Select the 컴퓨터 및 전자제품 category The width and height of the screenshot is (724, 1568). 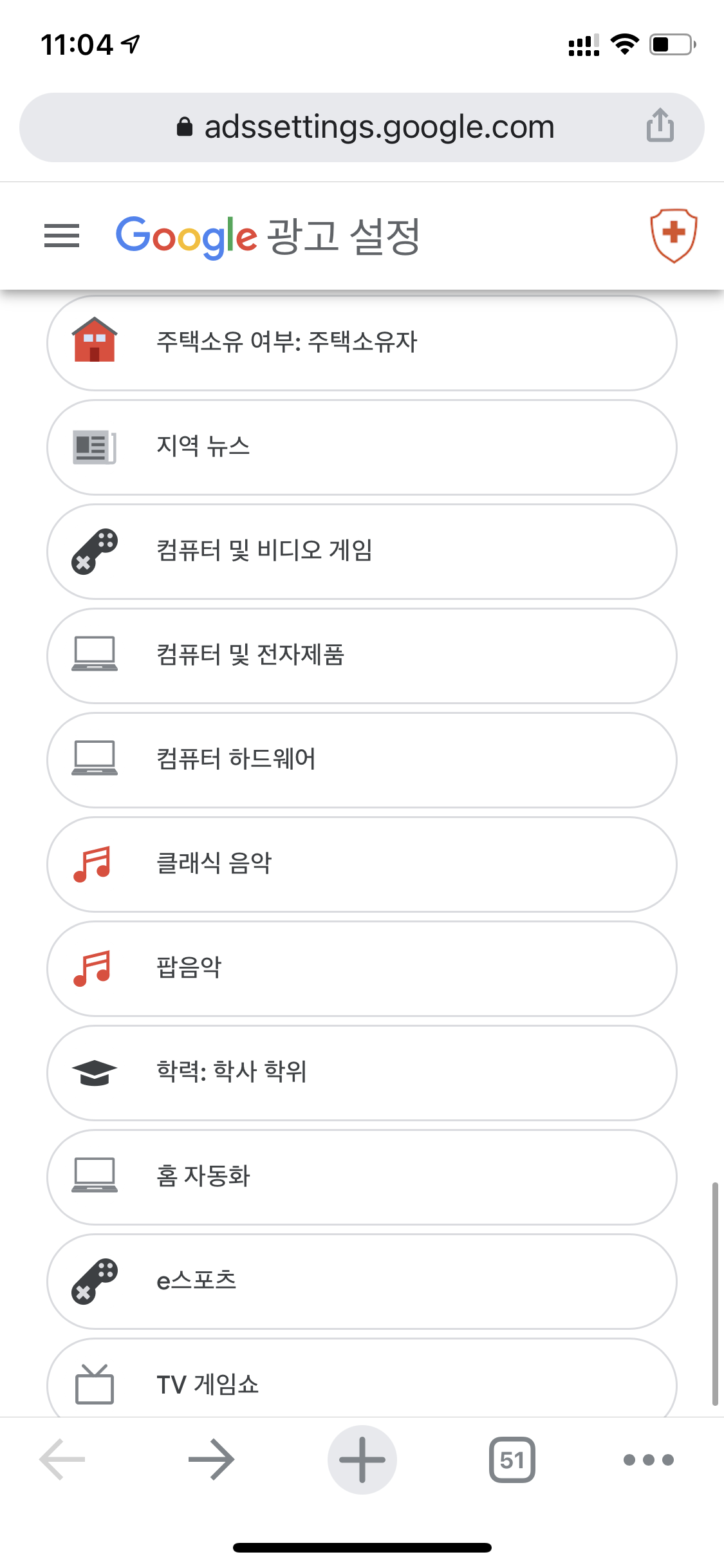[362, 655]
